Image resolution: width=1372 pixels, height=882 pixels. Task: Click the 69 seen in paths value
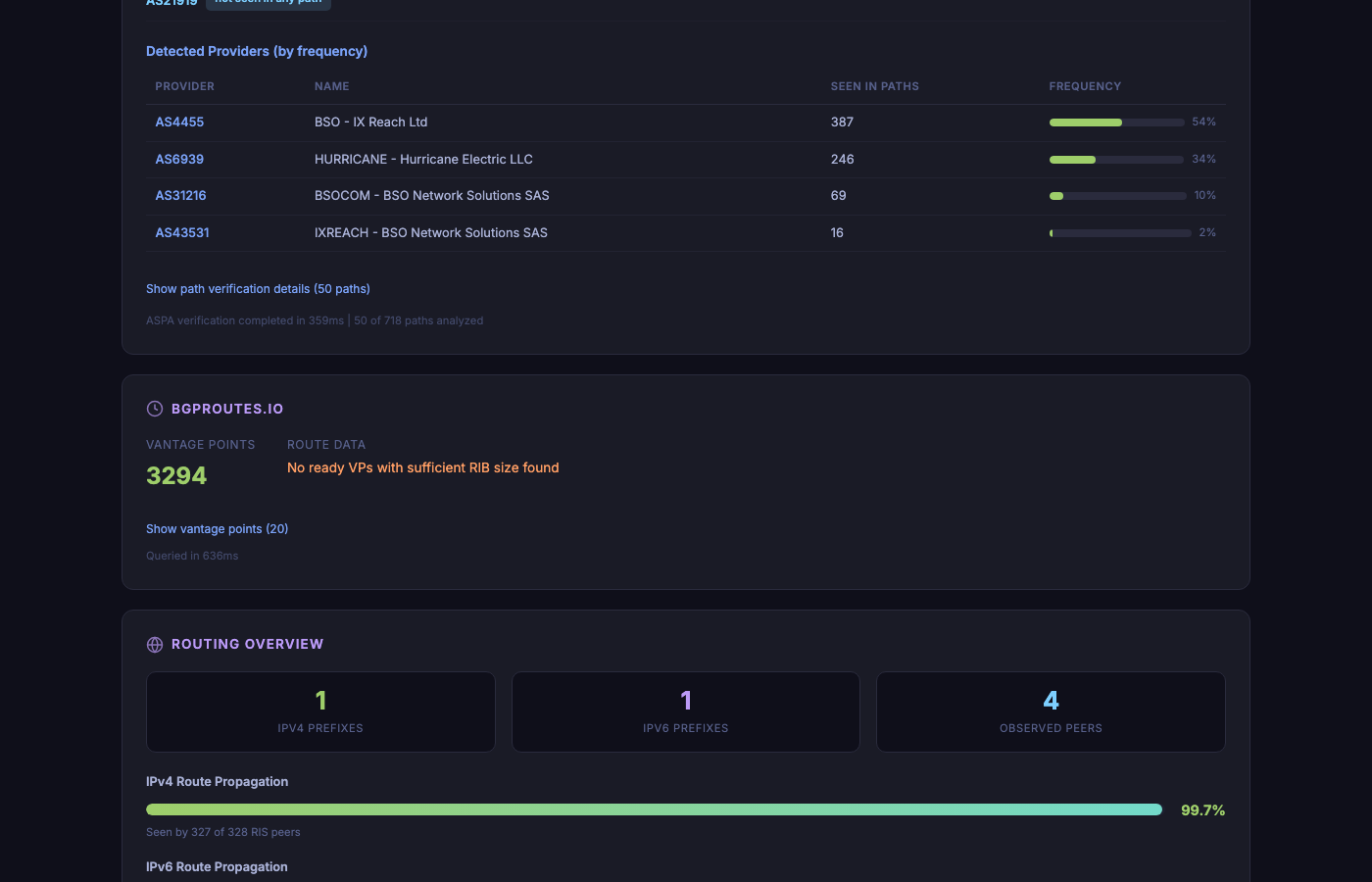tap(839, 195)
